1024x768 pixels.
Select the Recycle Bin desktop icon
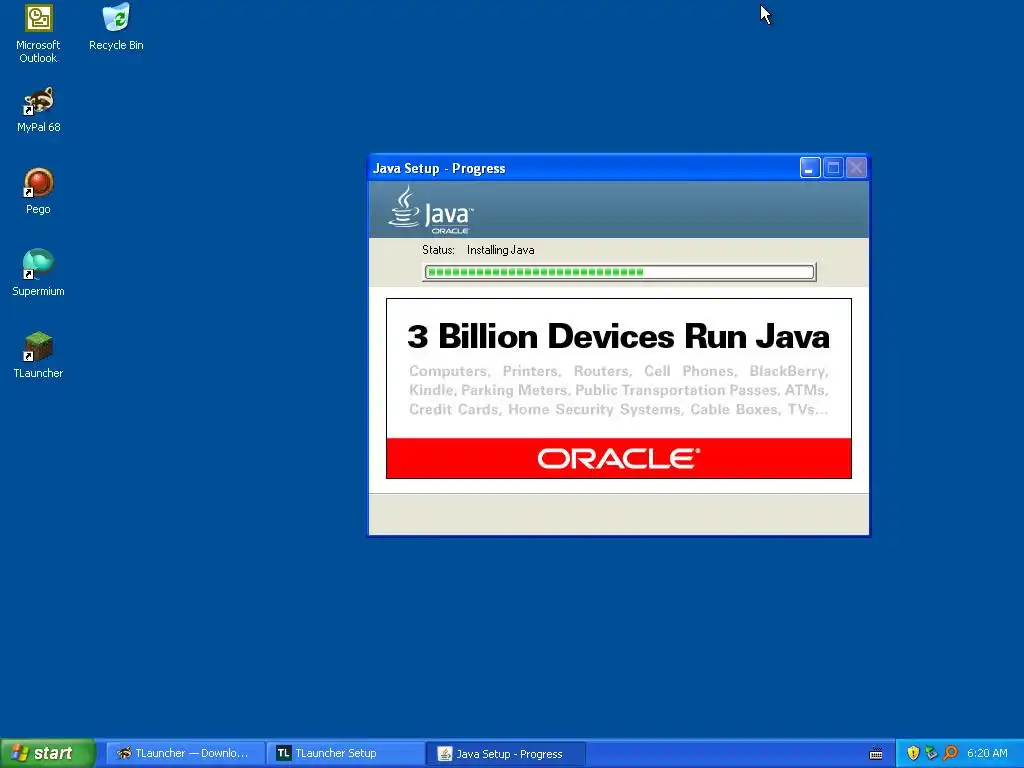pyautogui.click(x=116, y=27)
